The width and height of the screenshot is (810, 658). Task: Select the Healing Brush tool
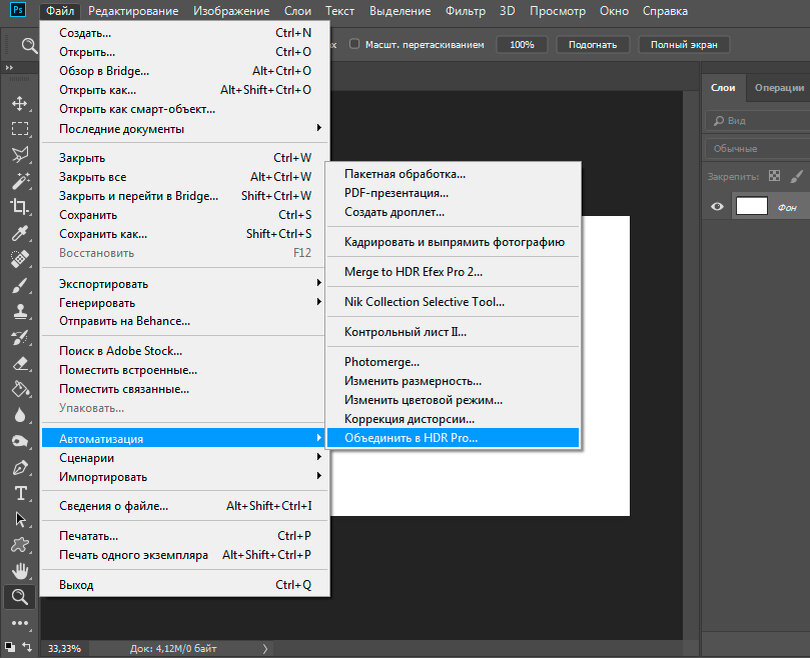point(20,259)
